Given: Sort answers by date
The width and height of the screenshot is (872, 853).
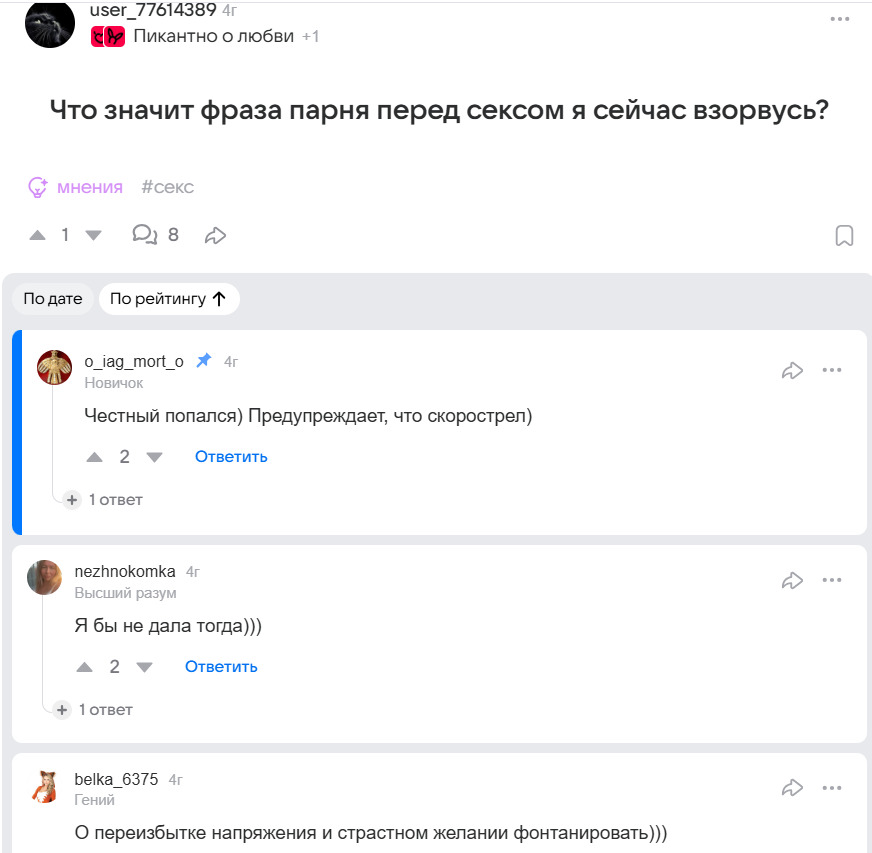Looking at the screenshot, I should [53, 299].
